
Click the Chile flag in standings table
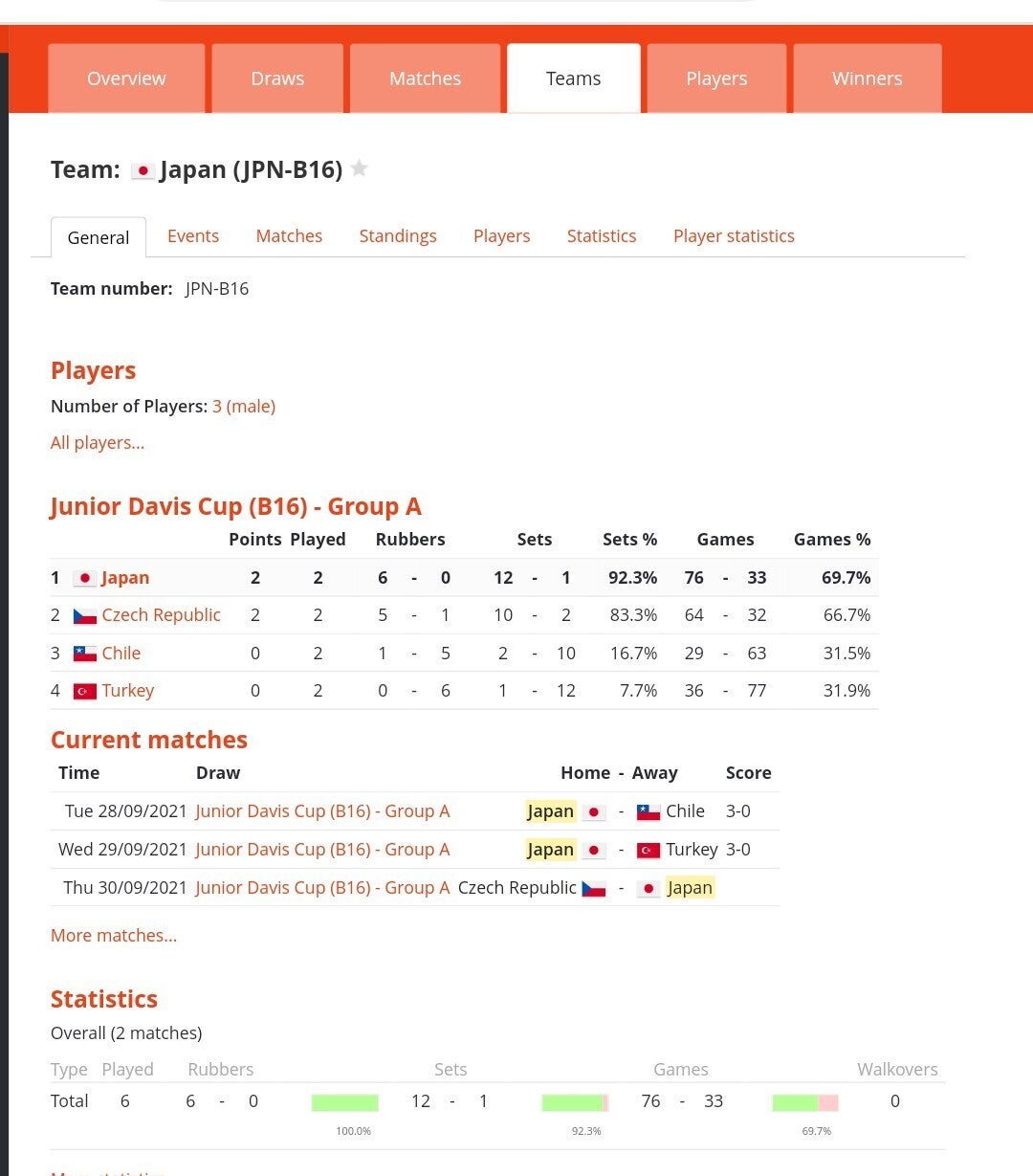(85, 654)
